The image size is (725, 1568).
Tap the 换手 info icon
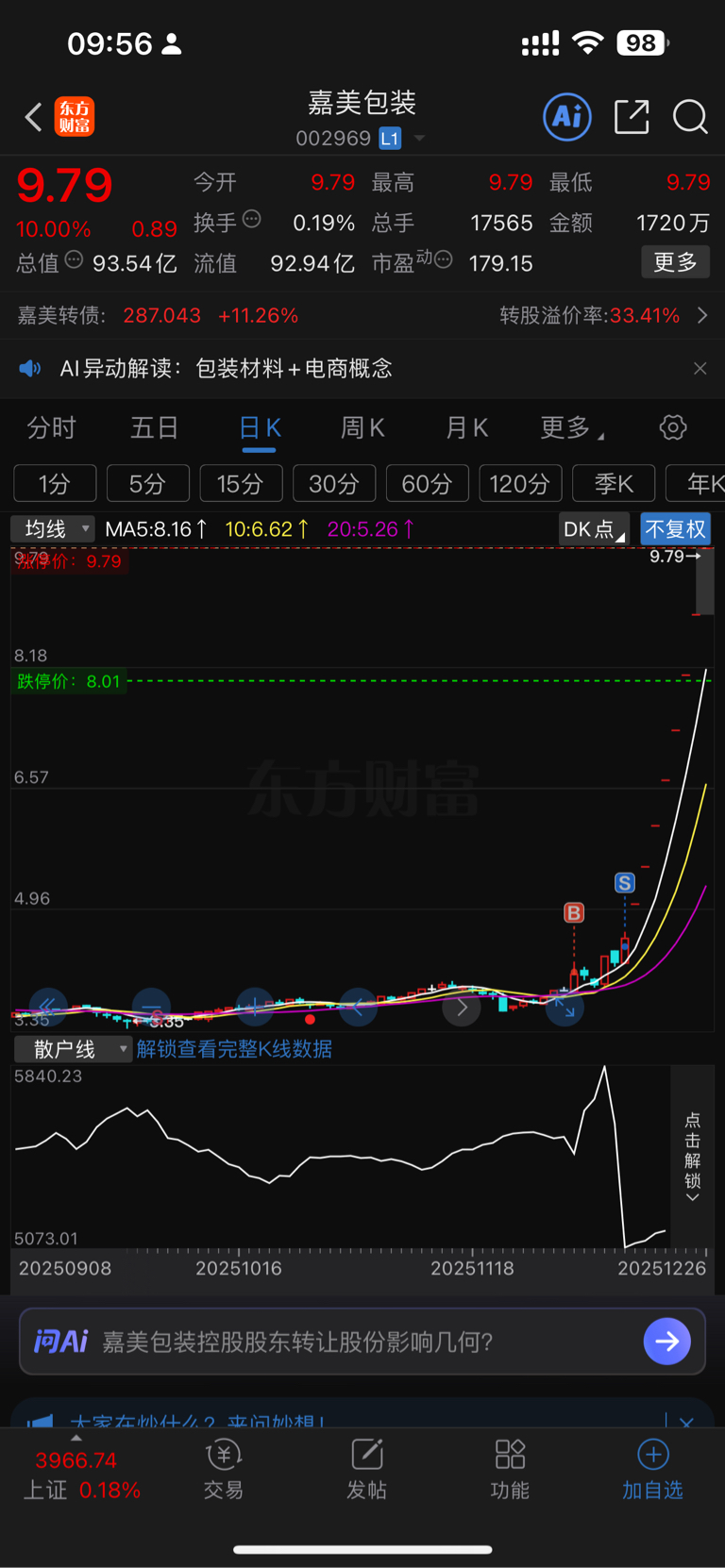(252, 219)
